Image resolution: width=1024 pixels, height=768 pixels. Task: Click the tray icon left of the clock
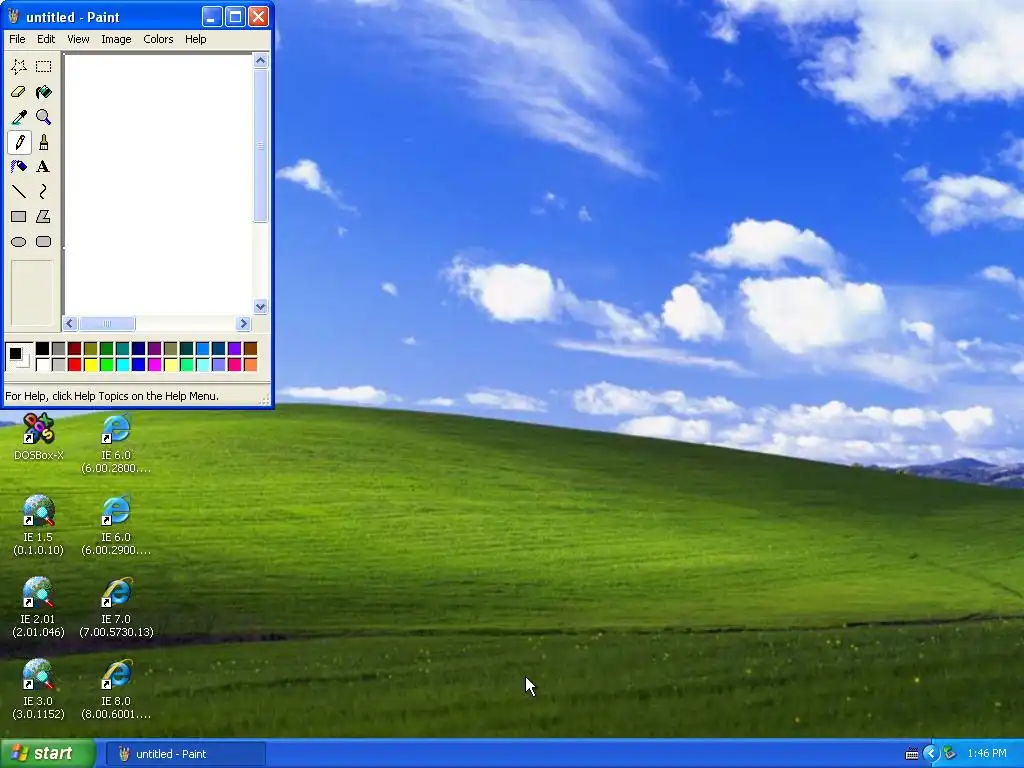coord(949,754)
